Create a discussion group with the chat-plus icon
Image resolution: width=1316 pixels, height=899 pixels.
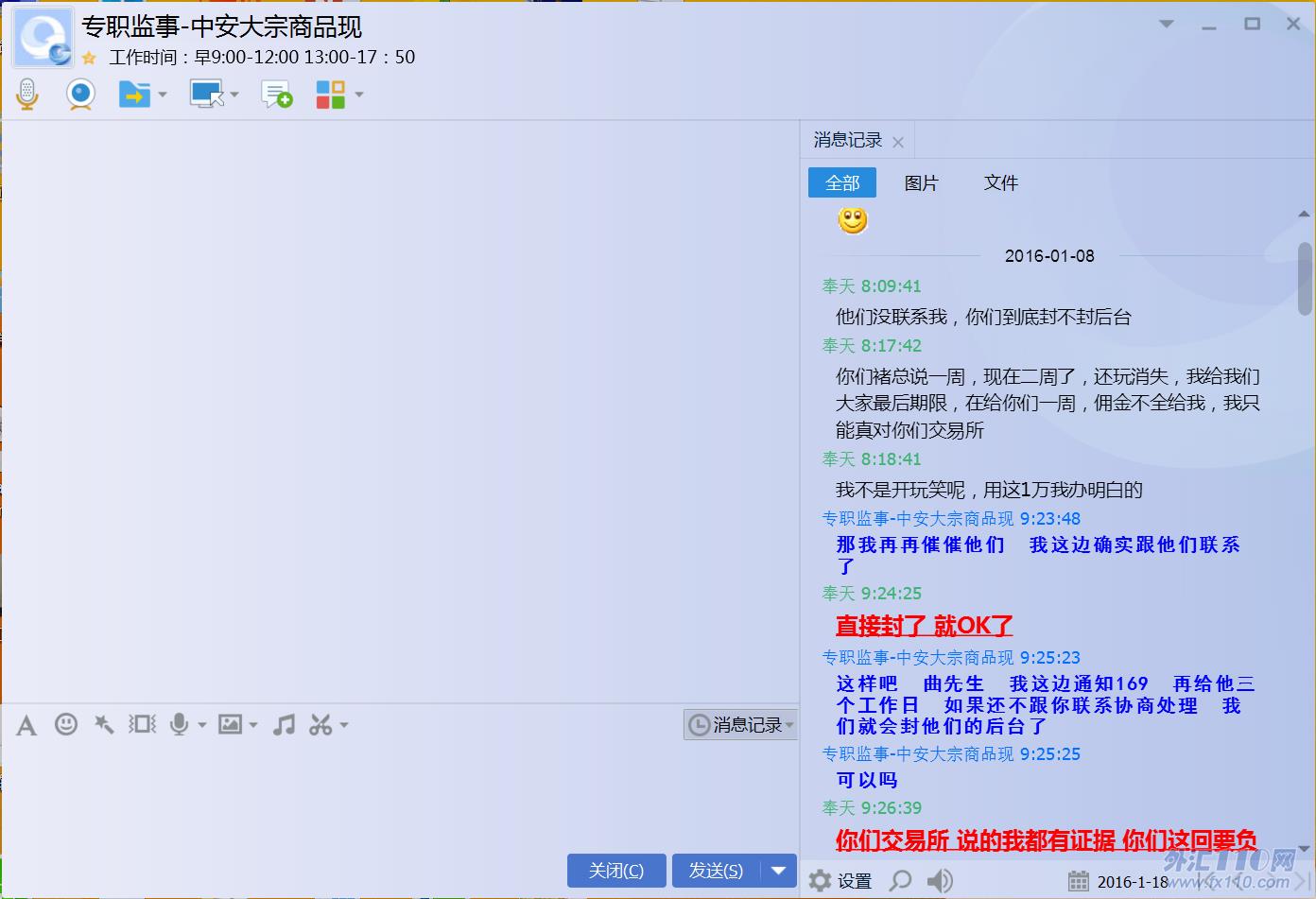(x=276, y=95)
